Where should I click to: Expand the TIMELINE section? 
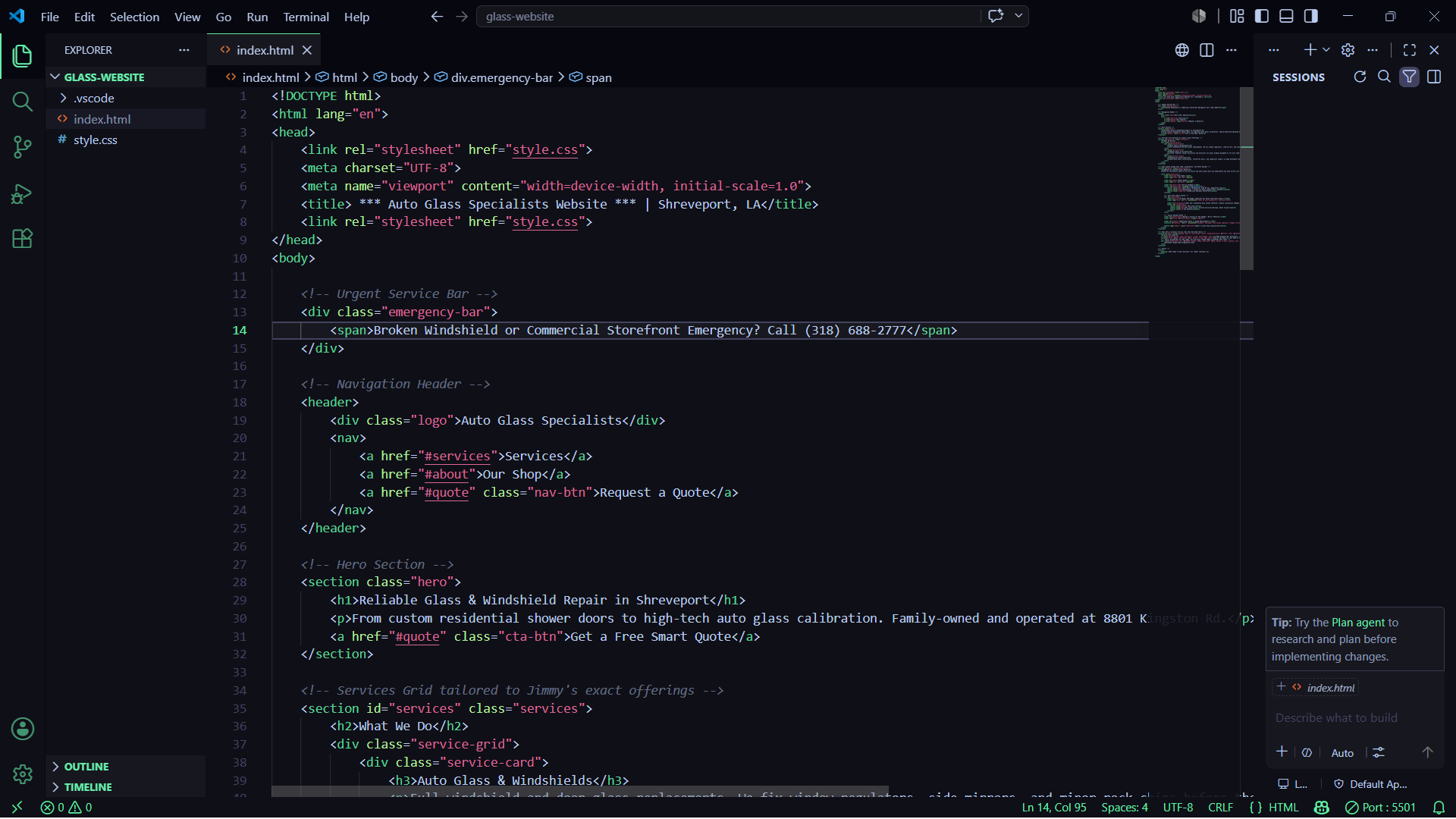point(126,787)
